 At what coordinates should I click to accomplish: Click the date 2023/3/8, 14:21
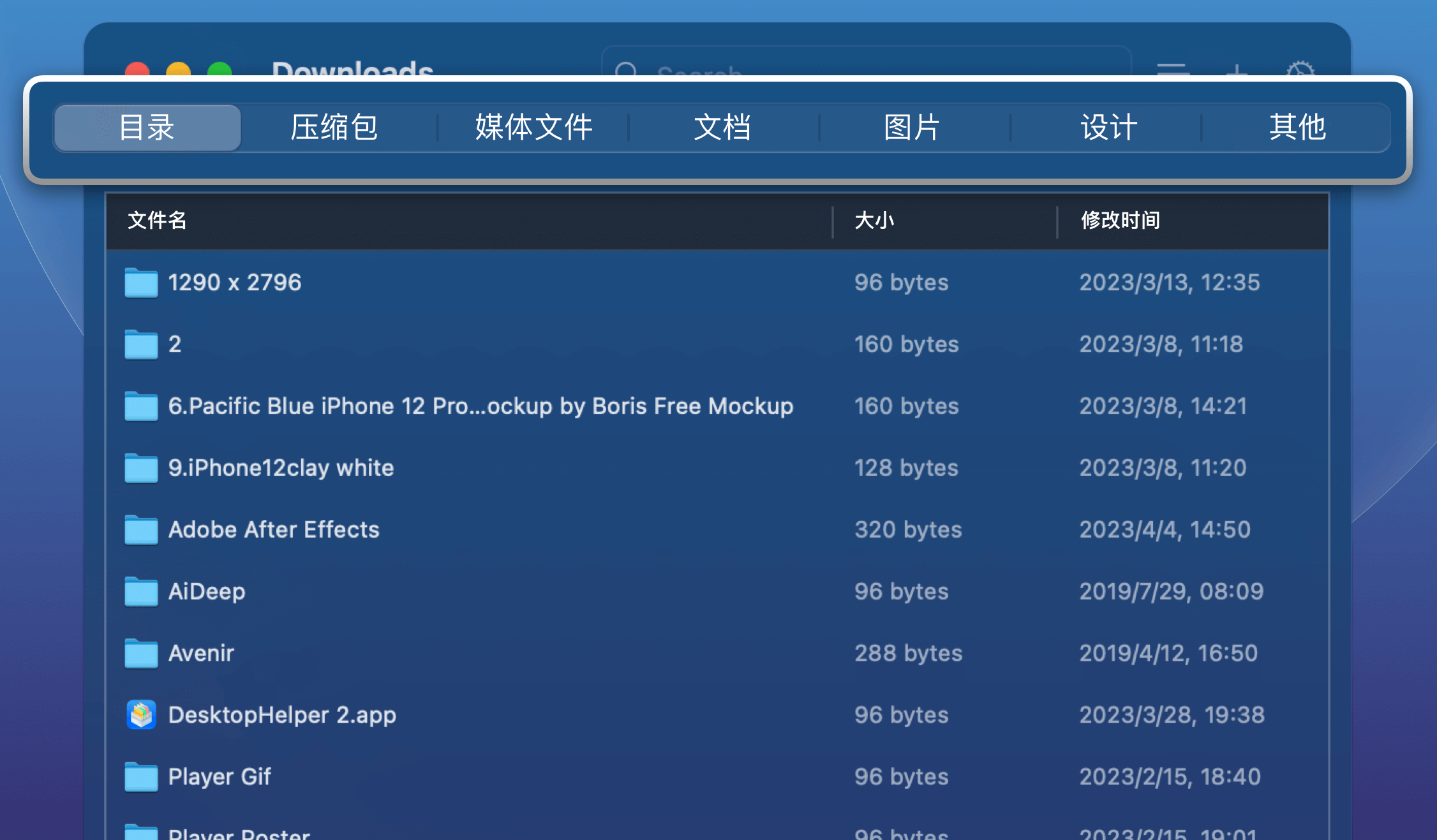1163,406
